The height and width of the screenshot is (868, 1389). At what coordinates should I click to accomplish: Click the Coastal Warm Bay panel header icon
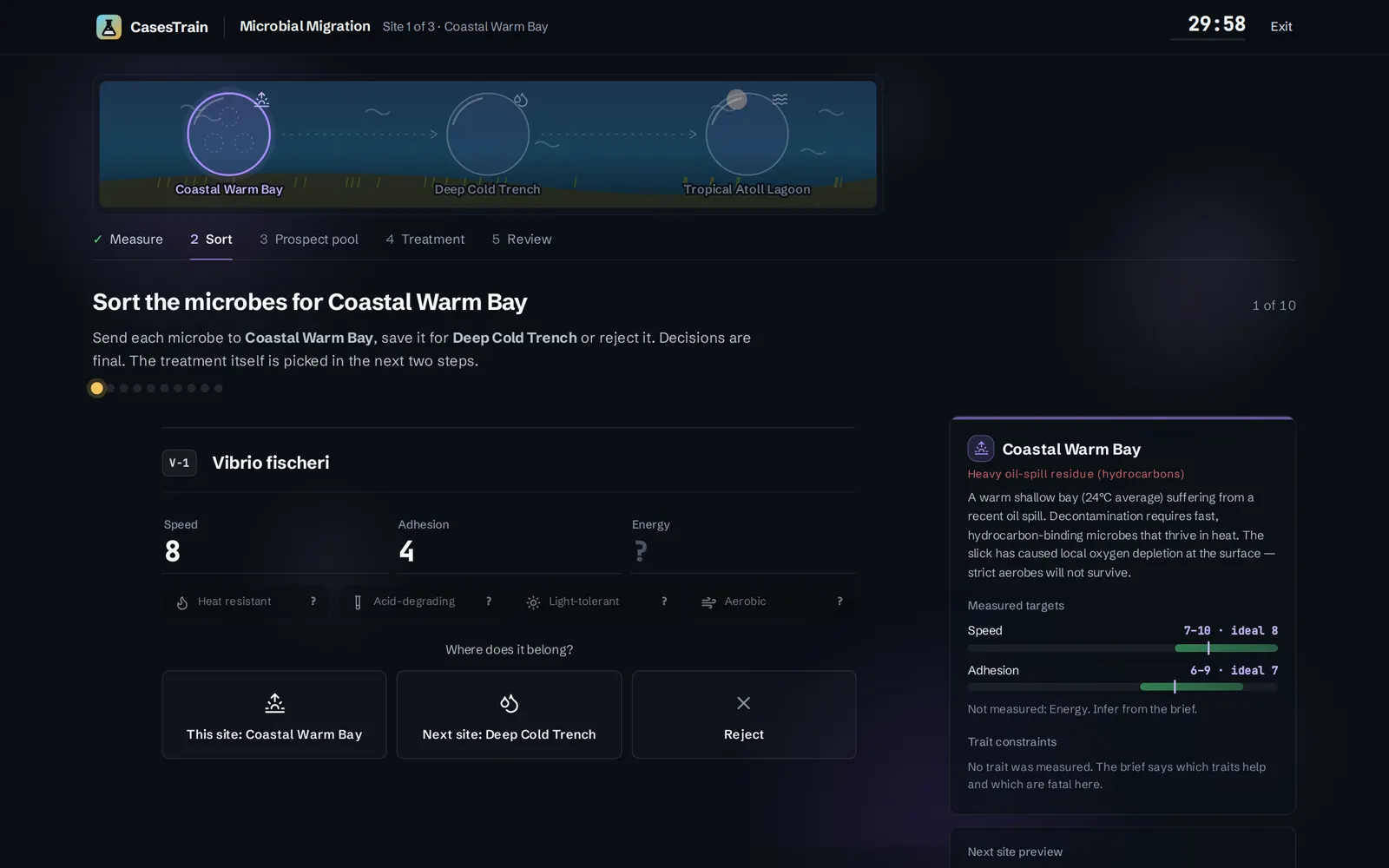[981, 449]
